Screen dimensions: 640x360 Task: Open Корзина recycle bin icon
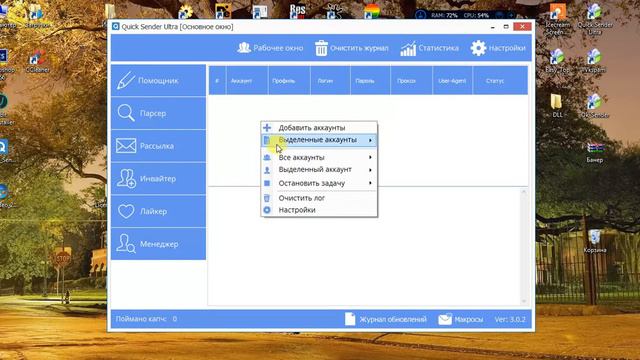pyautogui.click(x=594, y=241)
